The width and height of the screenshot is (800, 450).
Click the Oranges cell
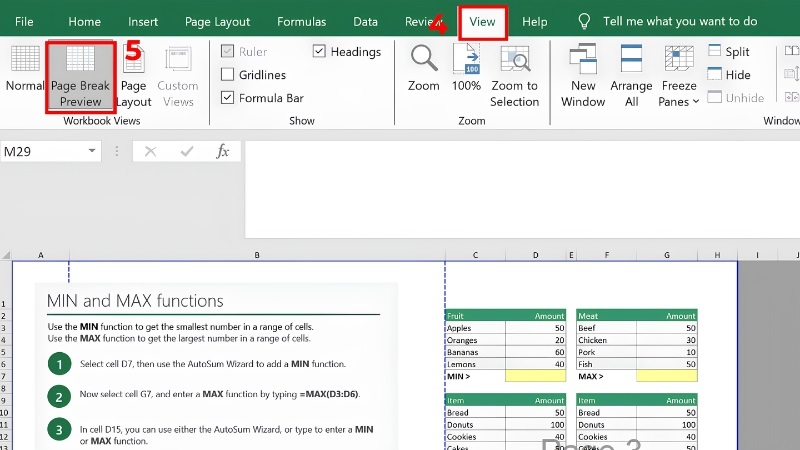click(x=475, y=340)
